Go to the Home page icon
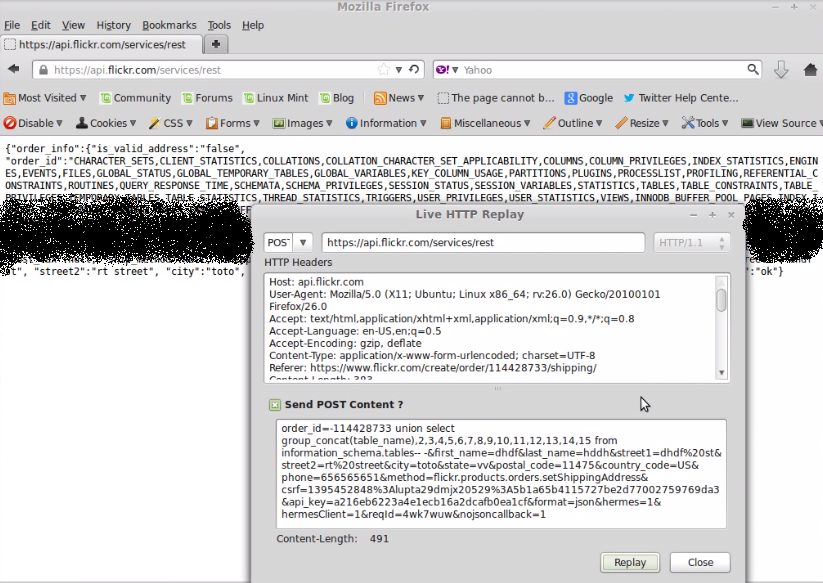This screenshot has height=583, width=823. click(x=810, y=69)
